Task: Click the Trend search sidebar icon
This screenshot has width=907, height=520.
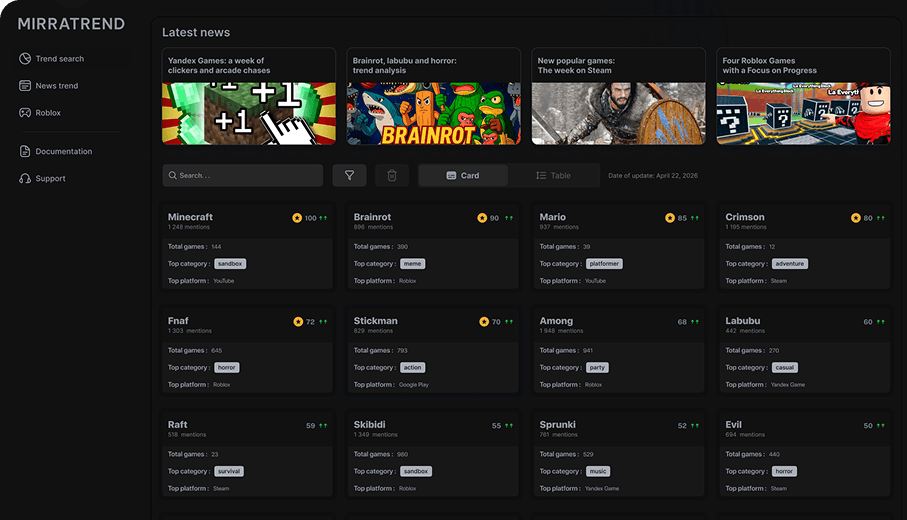Action: tap(25, 59)
